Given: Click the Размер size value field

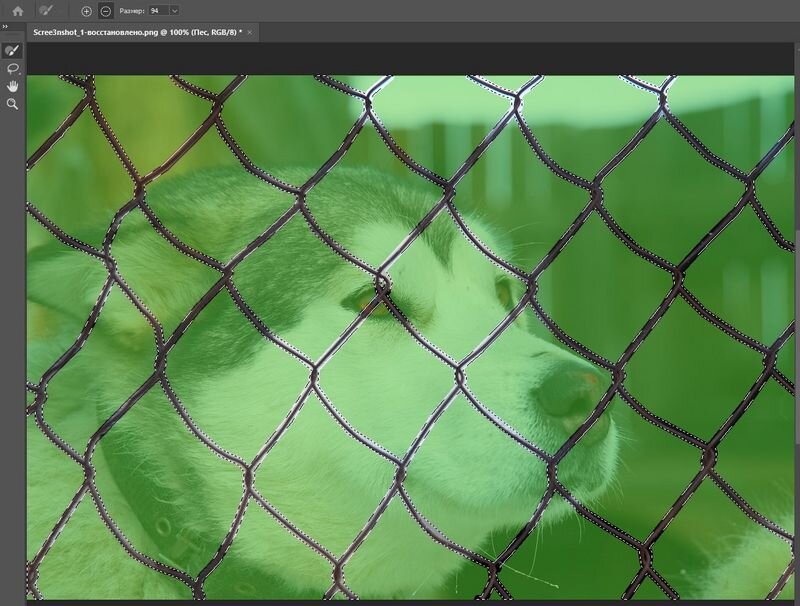Looking at the screenshot, I should [x=159, y=11].
